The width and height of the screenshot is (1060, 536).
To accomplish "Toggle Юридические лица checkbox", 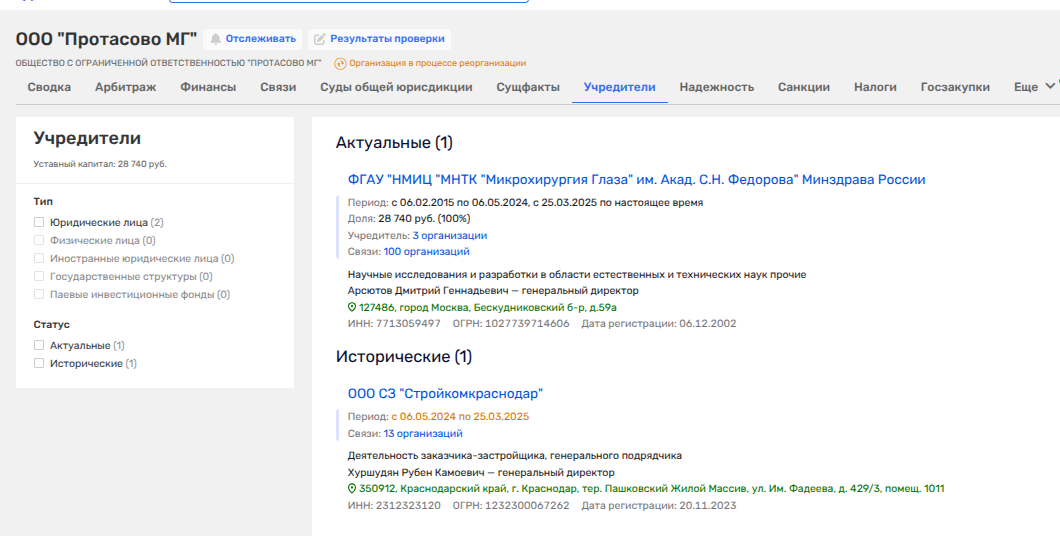I will tap(39, 222).
